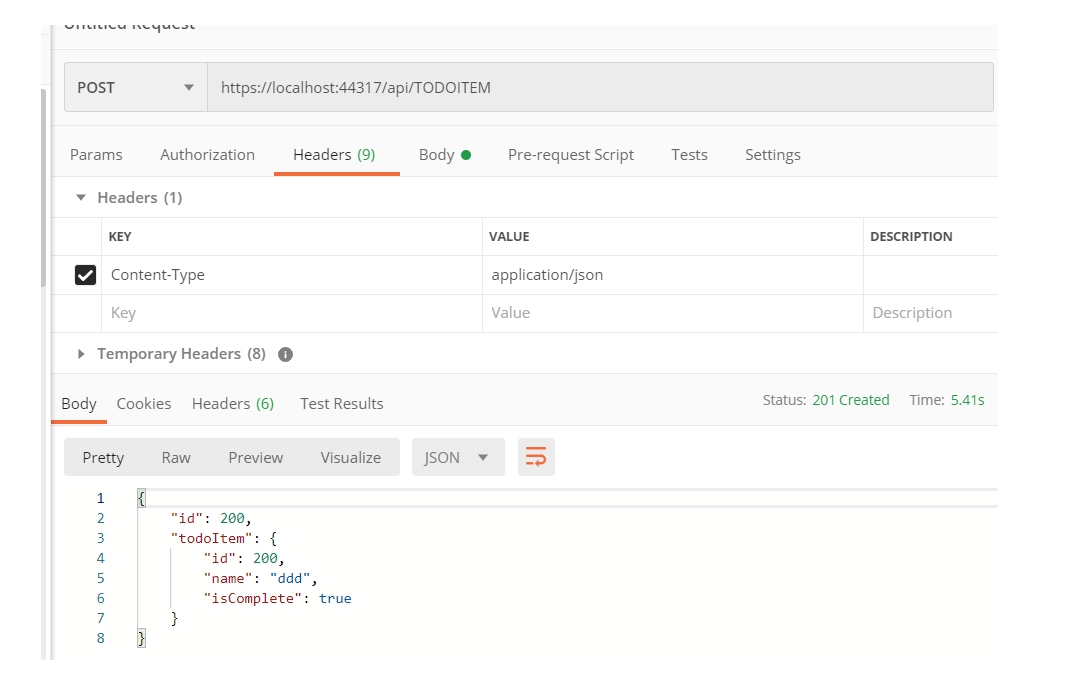Expand the Temporary Headers (8) section
The image size is (1075, 686).
point(81,354)
